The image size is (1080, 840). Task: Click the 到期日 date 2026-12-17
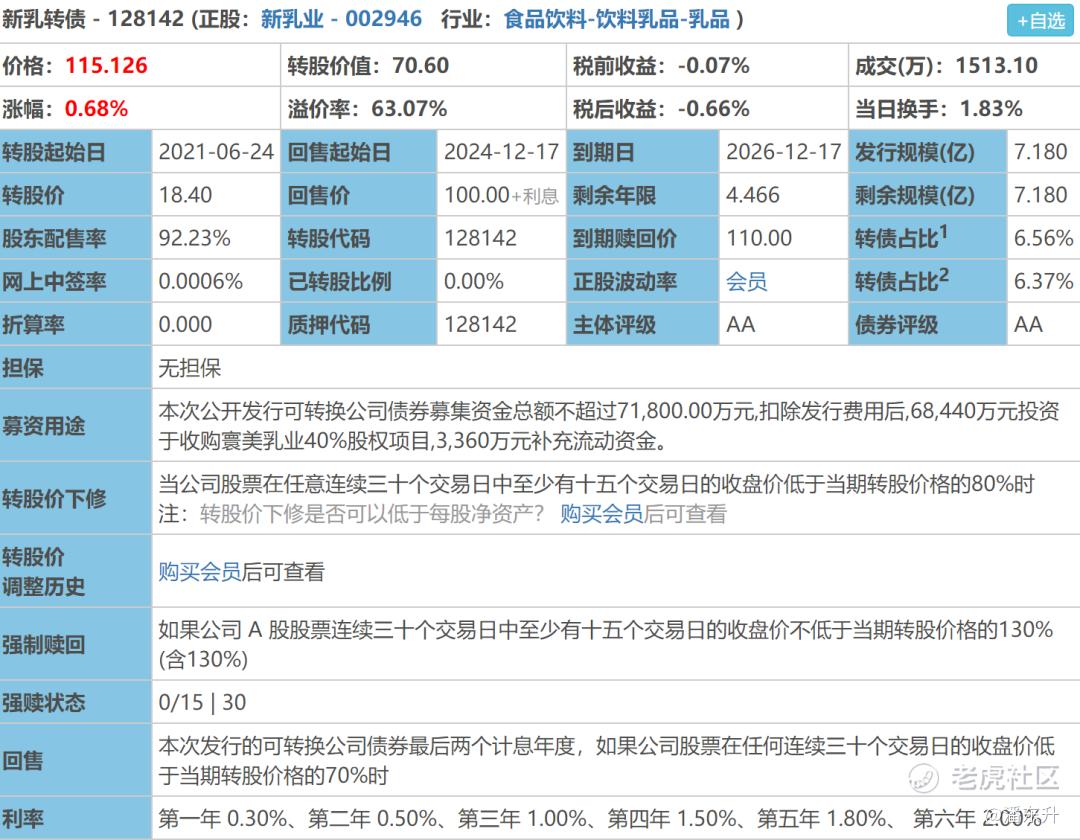(x=784, y=151)
